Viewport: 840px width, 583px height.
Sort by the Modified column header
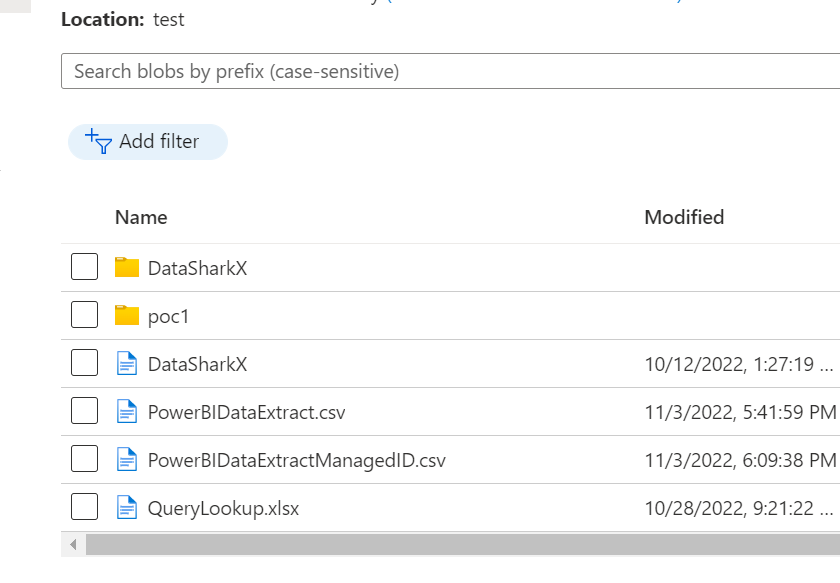[x=684, y=218]
